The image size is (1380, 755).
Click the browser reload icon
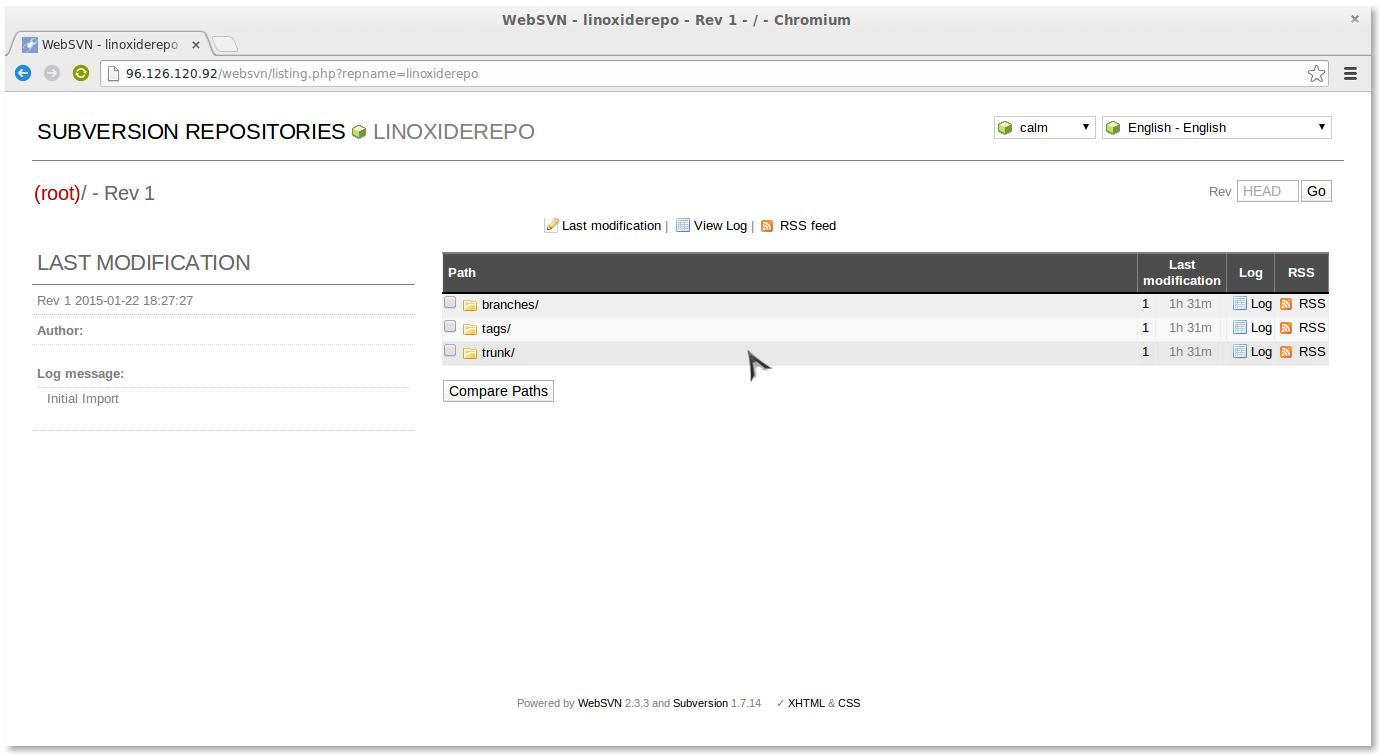tap(81, 73)
